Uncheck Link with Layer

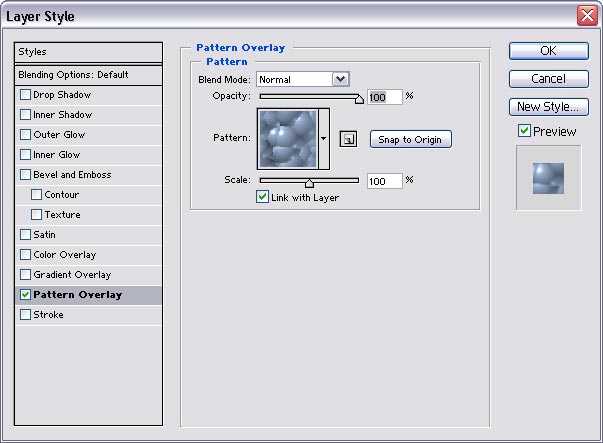click(262, 197)
